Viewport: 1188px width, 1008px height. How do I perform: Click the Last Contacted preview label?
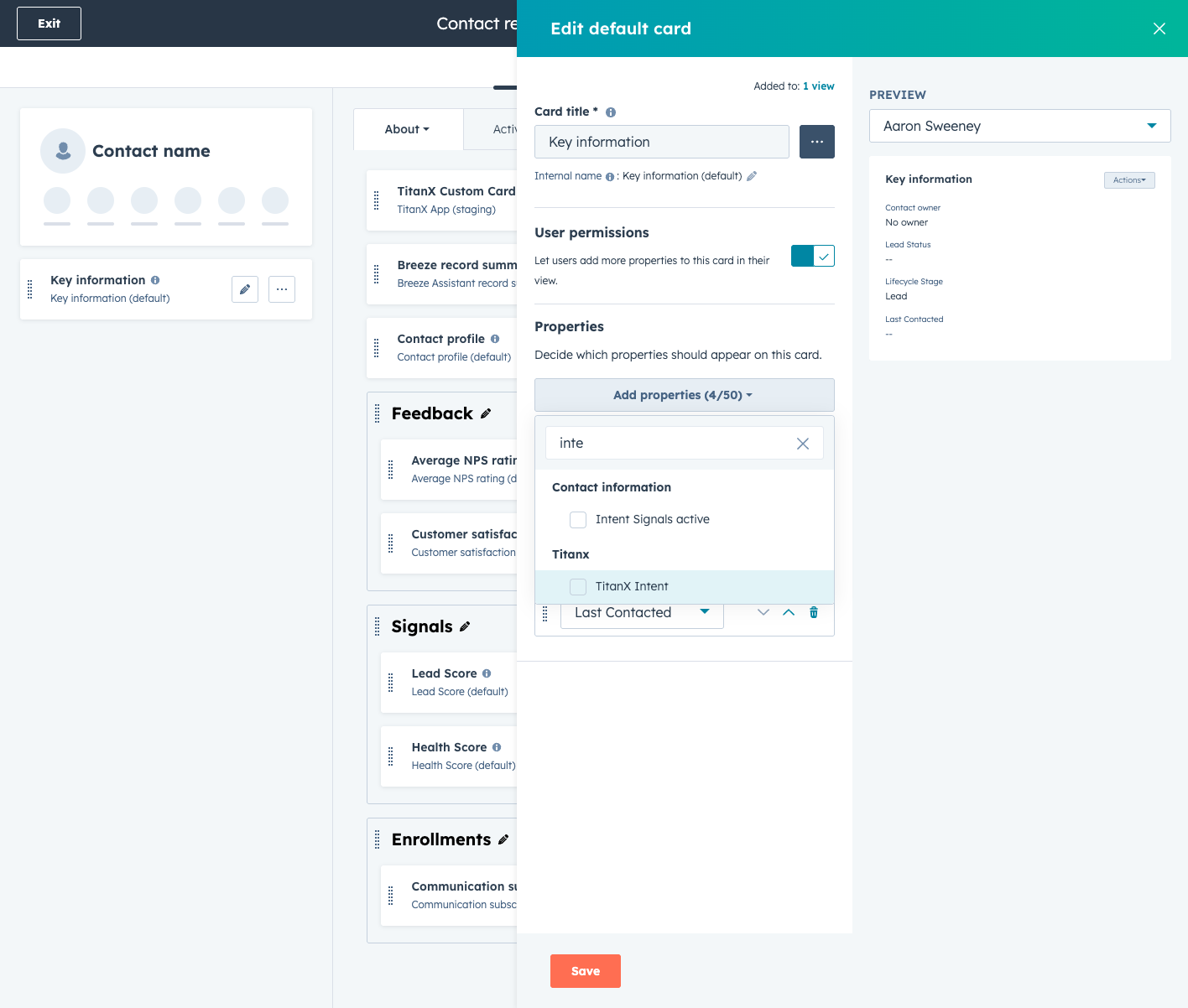pos(914,320)
